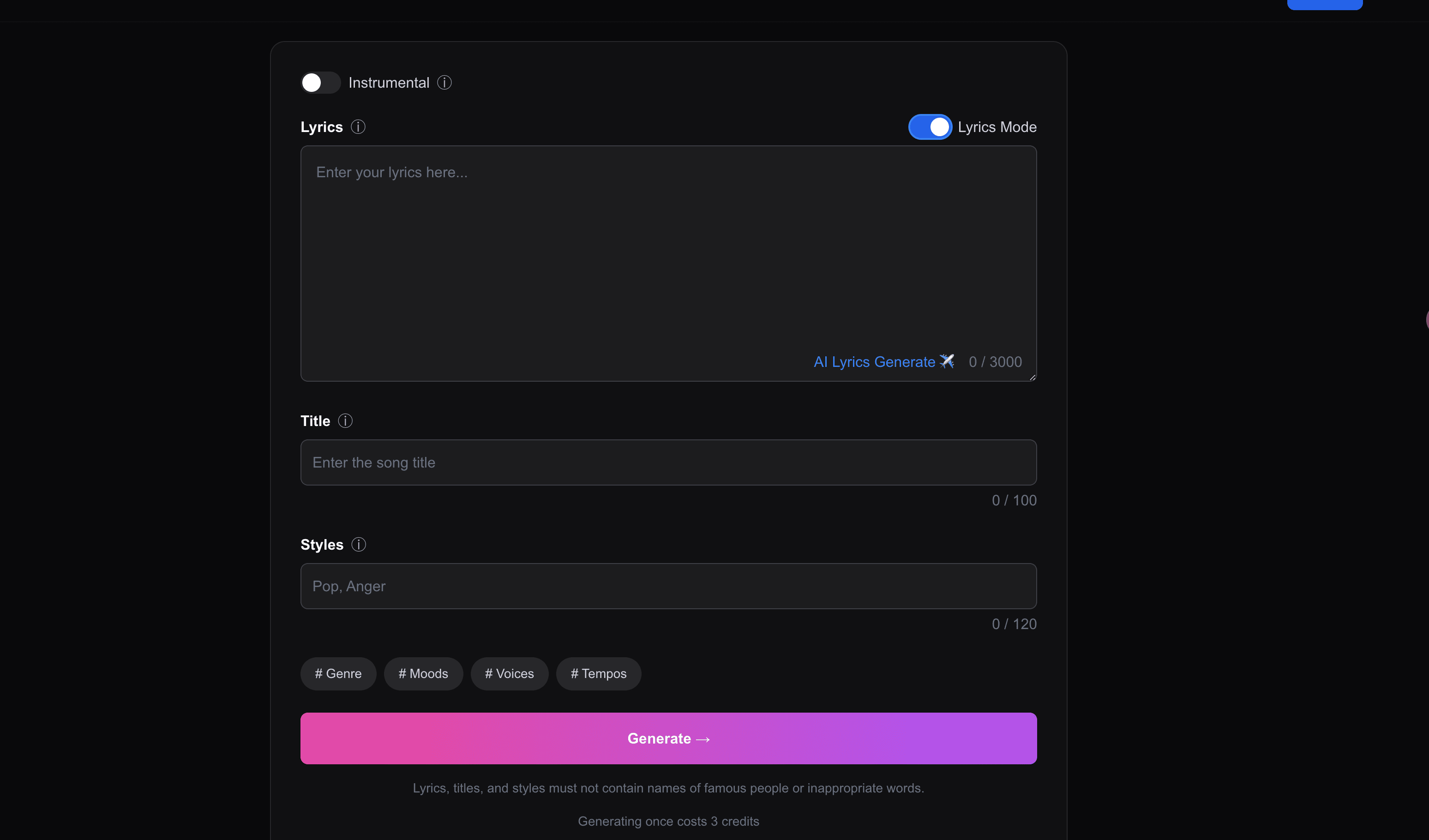The image size is (1429, 840).
Task: Expand the # Moods tag list
Action: pos(424,674)
